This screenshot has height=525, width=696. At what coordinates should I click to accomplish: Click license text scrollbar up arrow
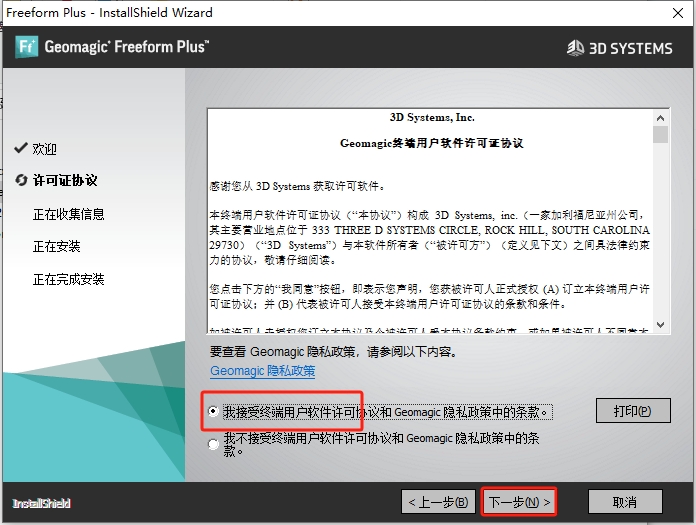tap(660, 118)
